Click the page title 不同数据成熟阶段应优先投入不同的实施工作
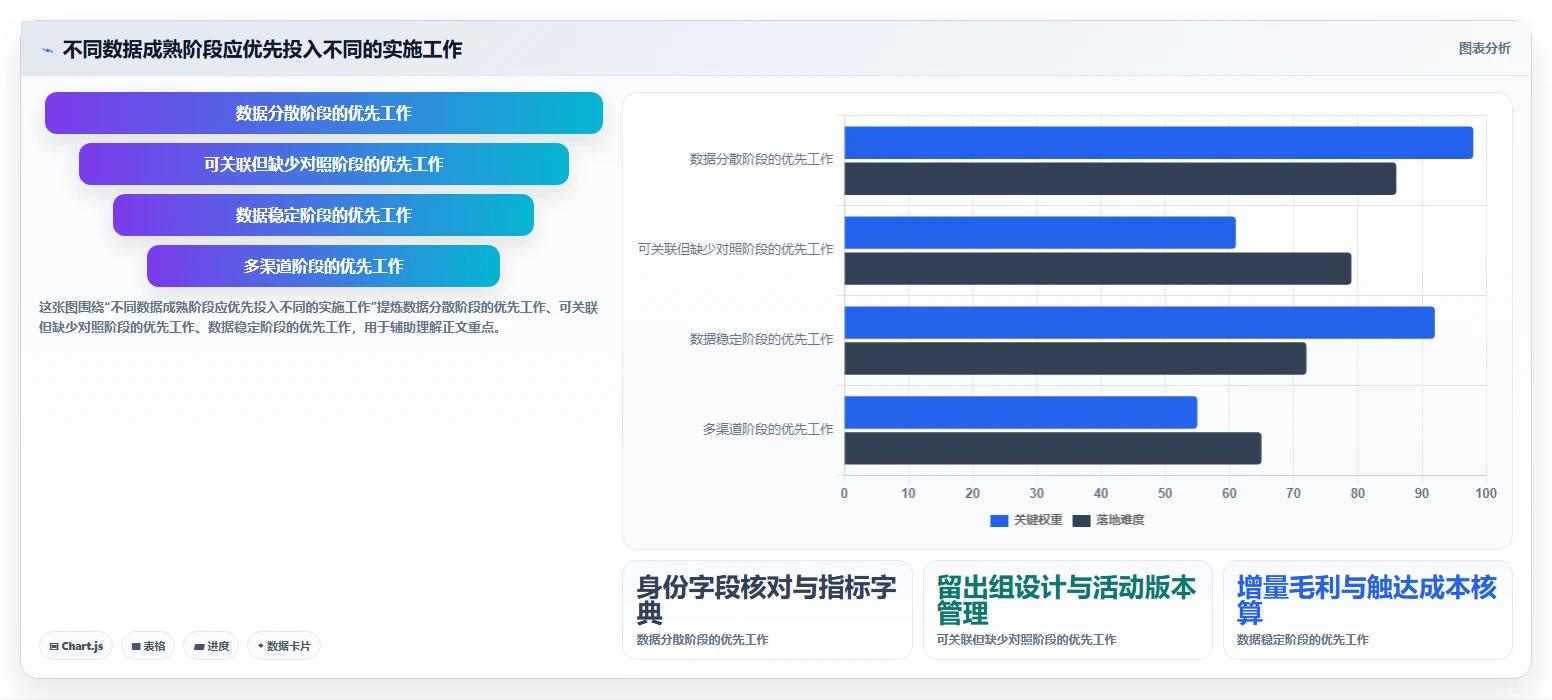Screen dimensions: 1552x700 pyautogui.click(x=262, y=50)
